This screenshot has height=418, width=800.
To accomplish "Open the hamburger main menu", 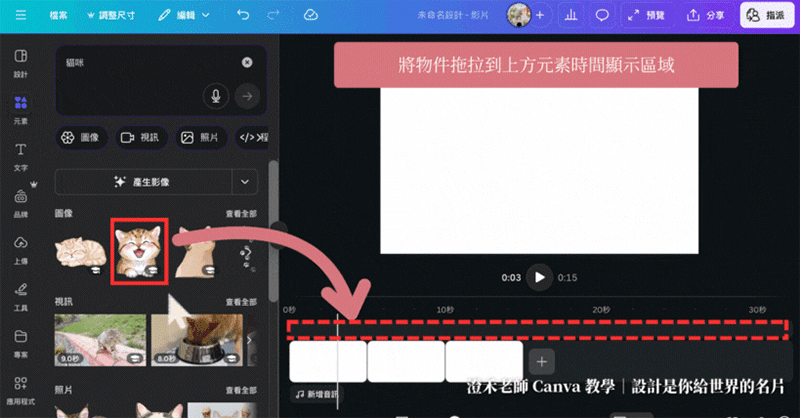I will coord(21,15).
